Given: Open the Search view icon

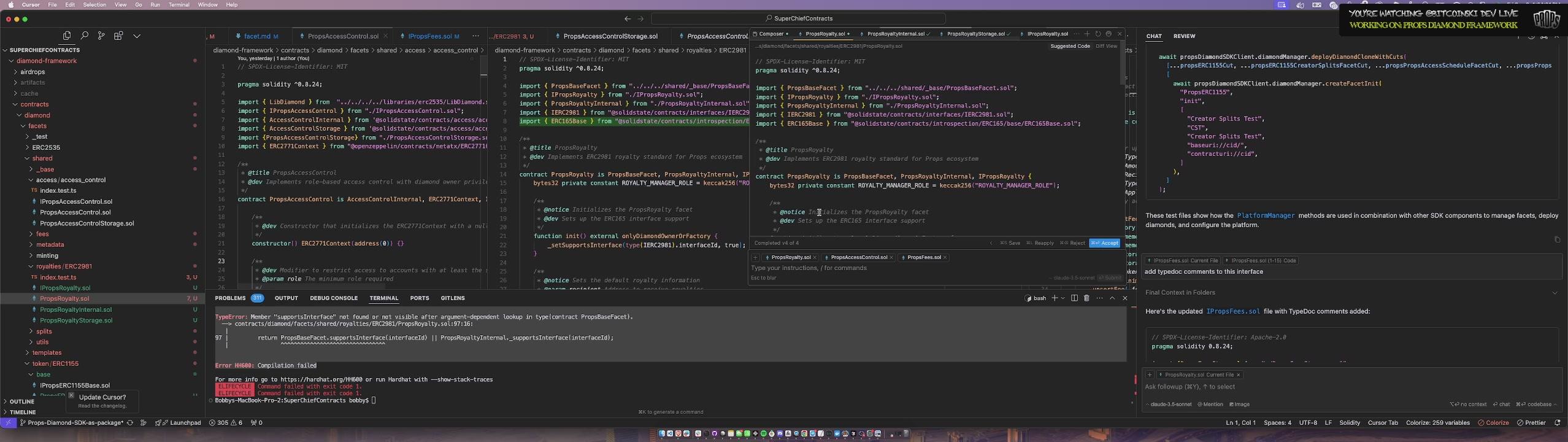Looking at the screenshot, I should pos(84,36).
